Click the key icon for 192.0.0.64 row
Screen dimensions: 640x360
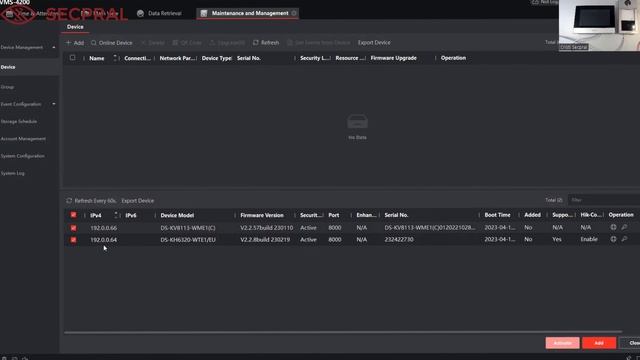click(624, 239)
